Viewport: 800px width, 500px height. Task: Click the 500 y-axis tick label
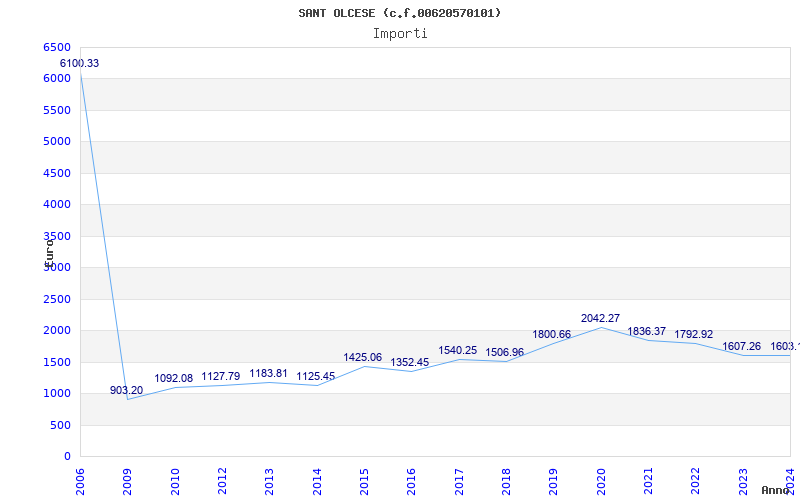(60, 425)
